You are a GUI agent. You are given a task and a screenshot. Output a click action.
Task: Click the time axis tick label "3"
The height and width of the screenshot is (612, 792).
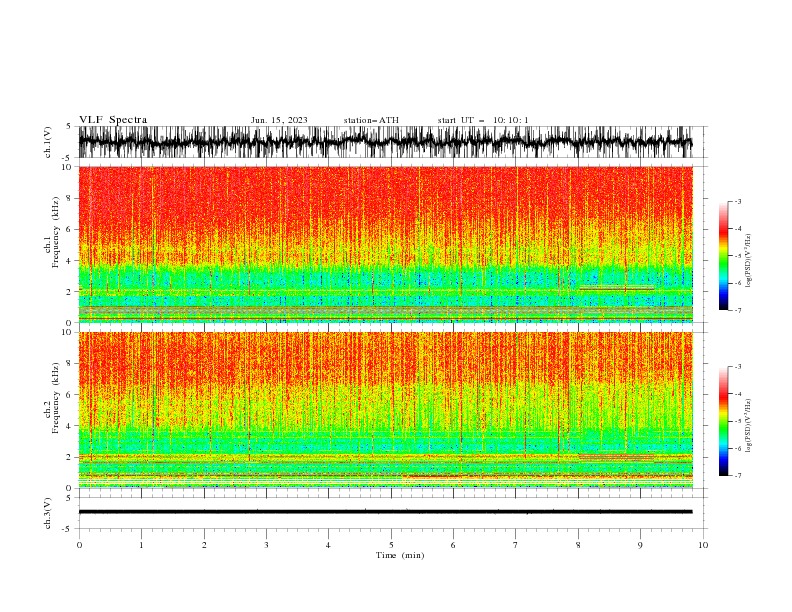click(266, 545)
